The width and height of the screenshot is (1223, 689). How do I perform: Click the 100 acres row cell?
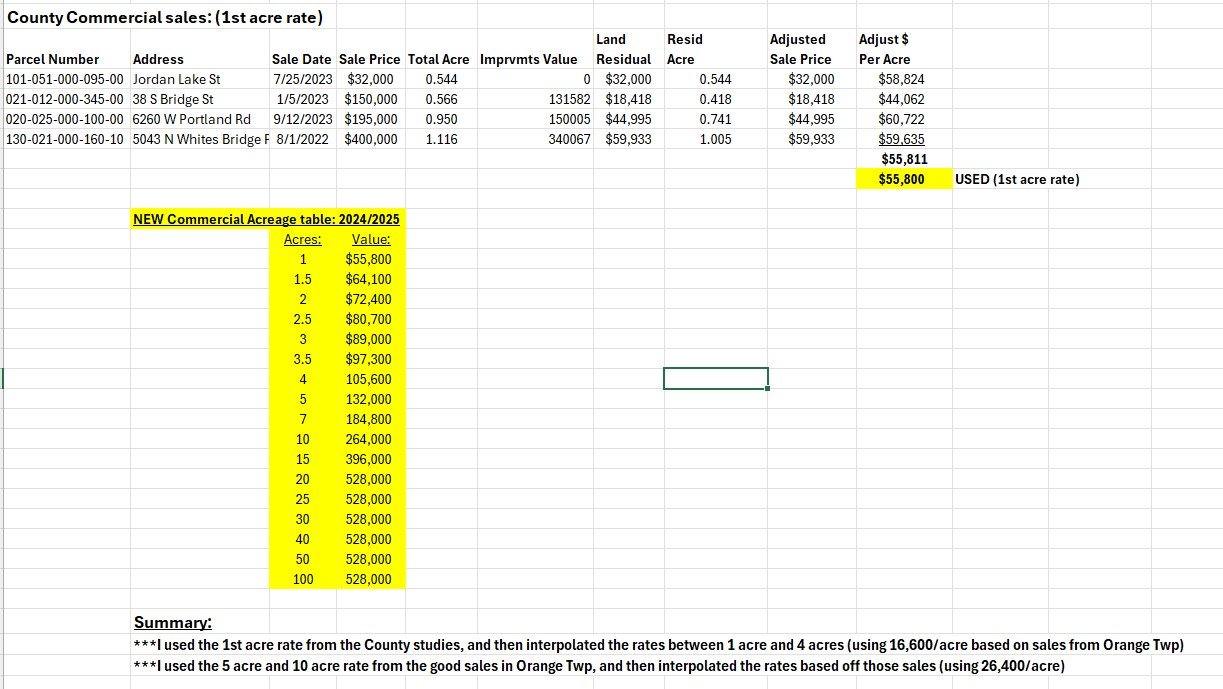point(302,579)
